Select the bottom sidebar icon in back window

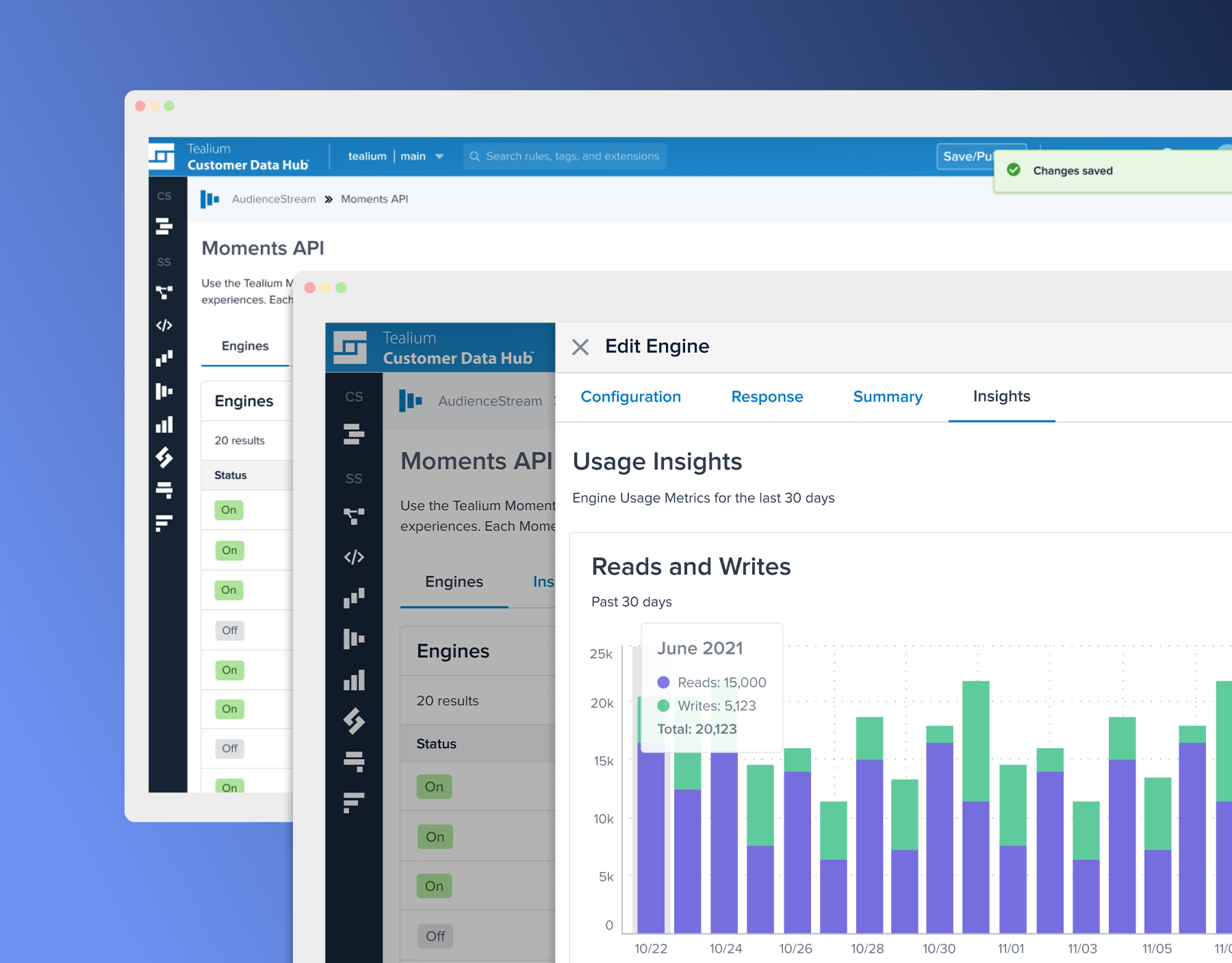(x=164, y=523)
